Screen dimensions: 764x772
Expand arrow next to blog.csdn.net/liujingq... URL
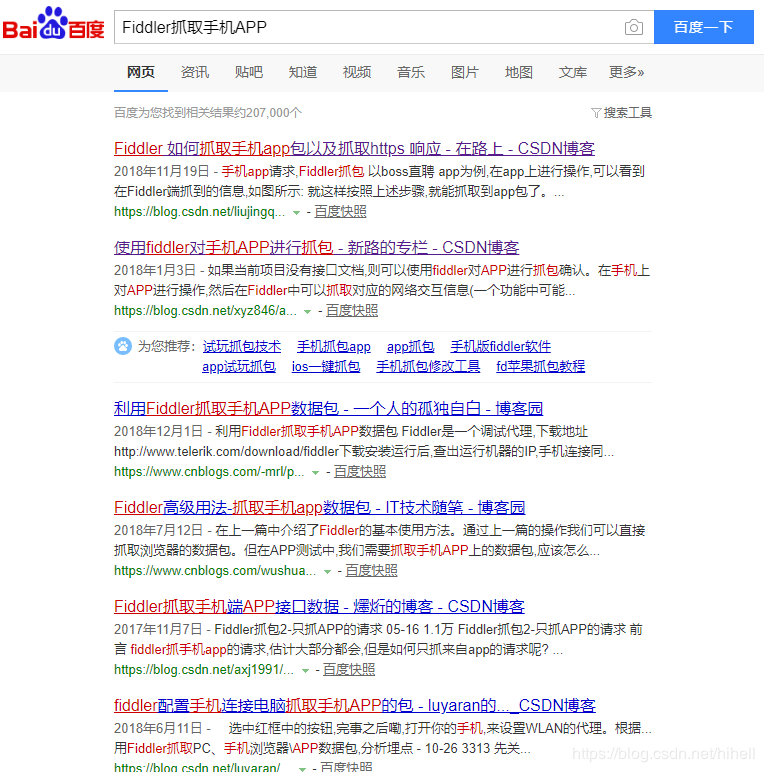click(x=296, y=213)
